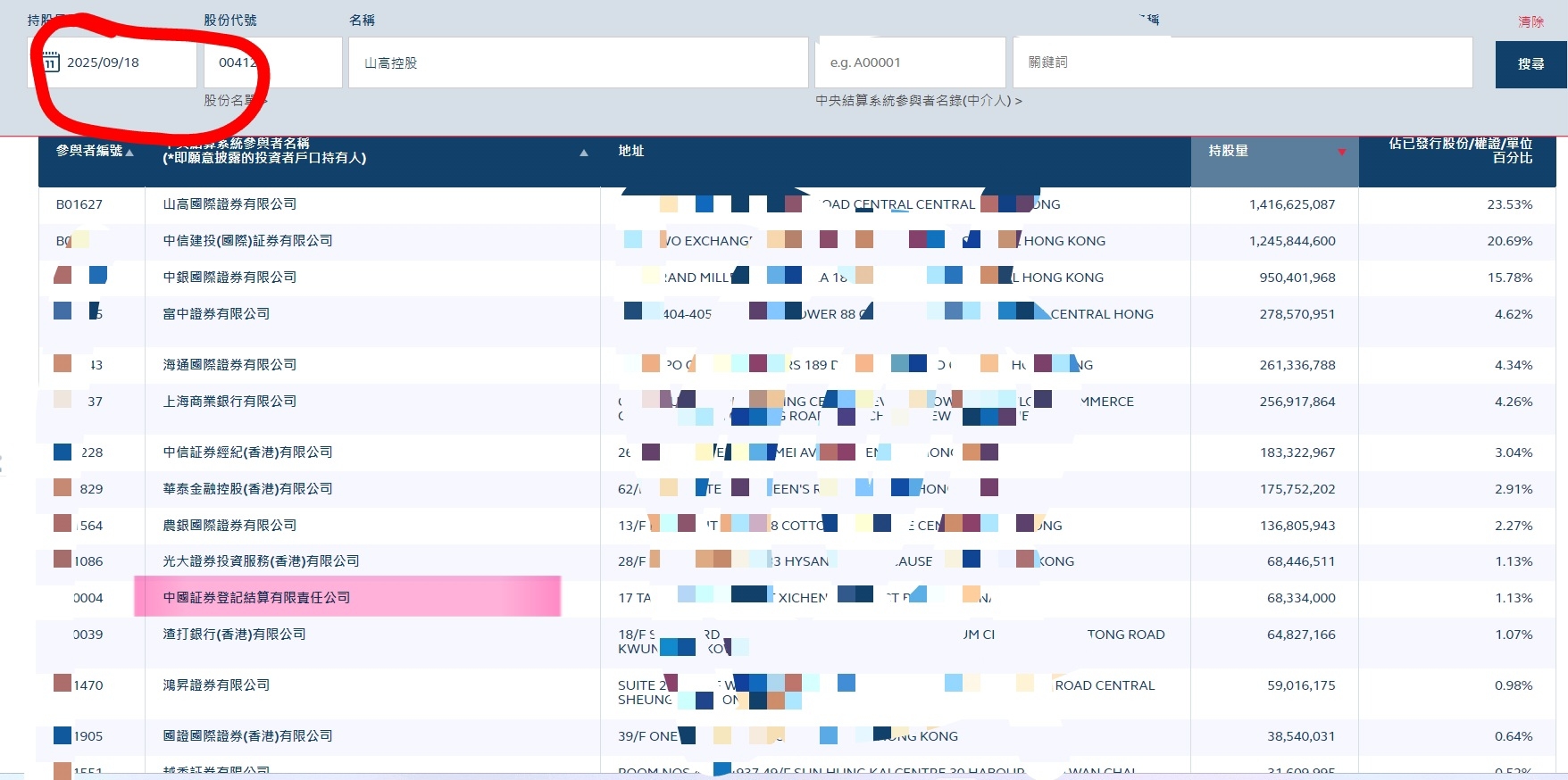Click shareholding value 950,401,968

pyautogui.click(x=1297, y=278)
